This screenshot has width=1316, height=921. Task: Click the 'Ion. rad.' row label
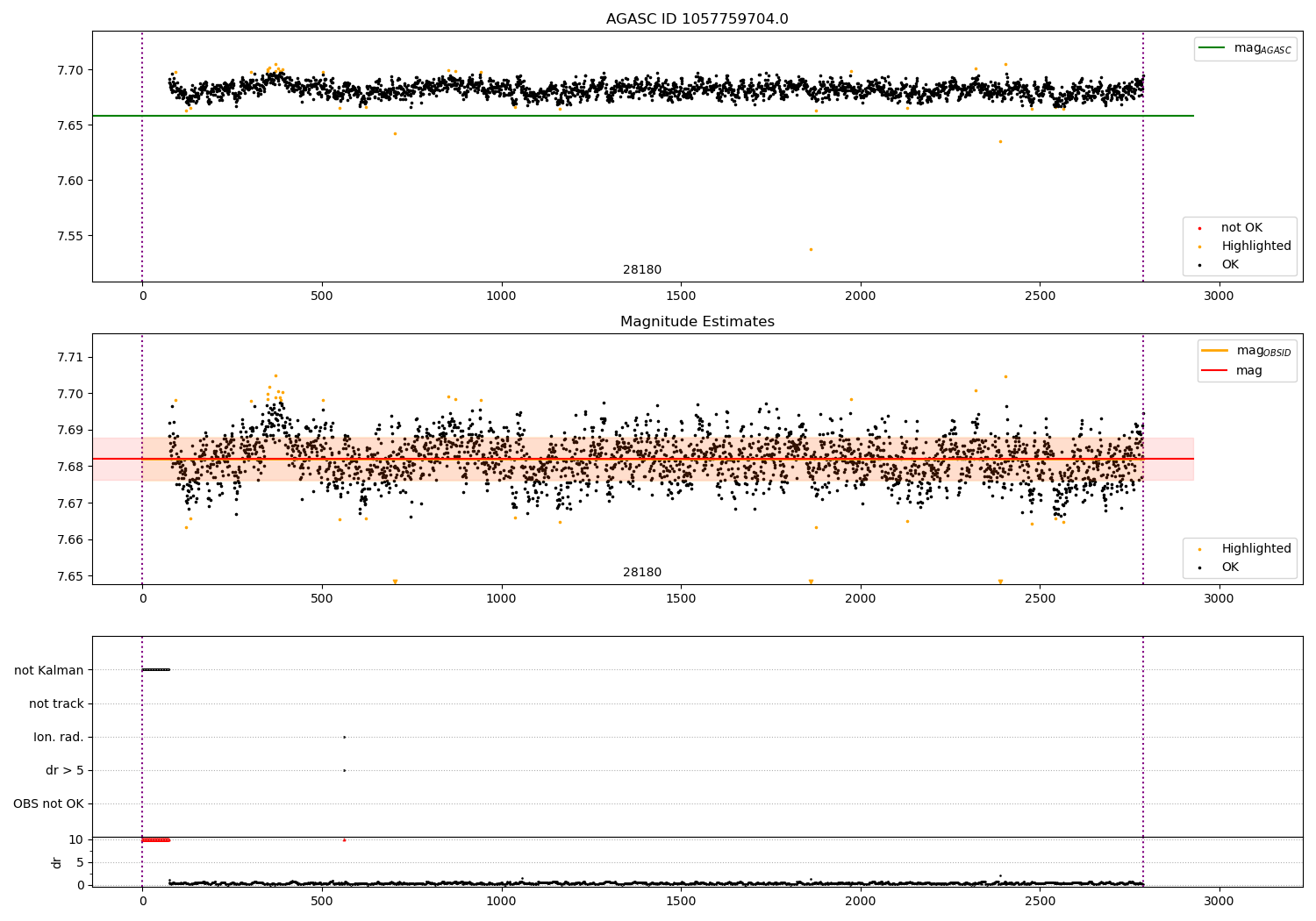(x=59, y=737)
